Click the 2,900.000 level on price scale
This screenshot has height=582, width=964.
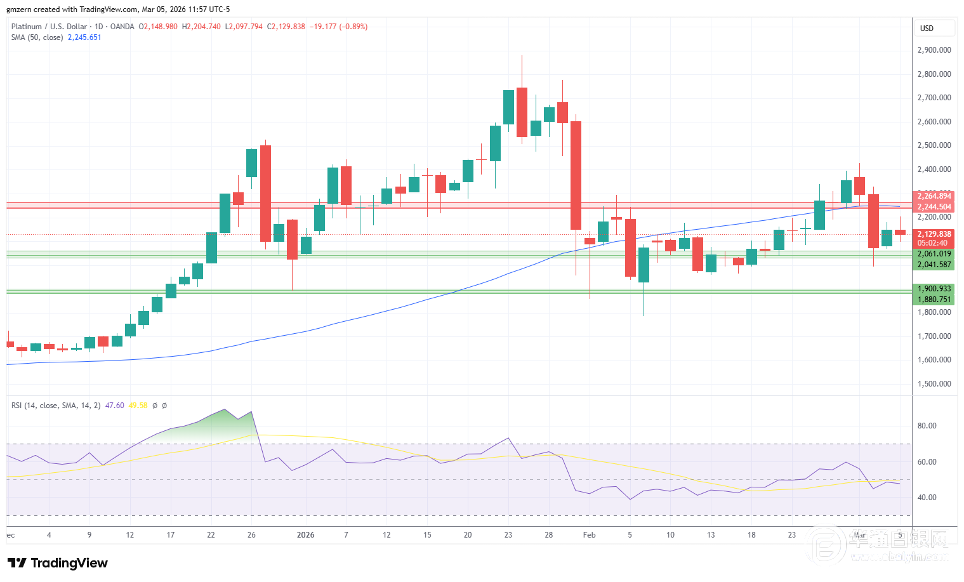point(932,50)
